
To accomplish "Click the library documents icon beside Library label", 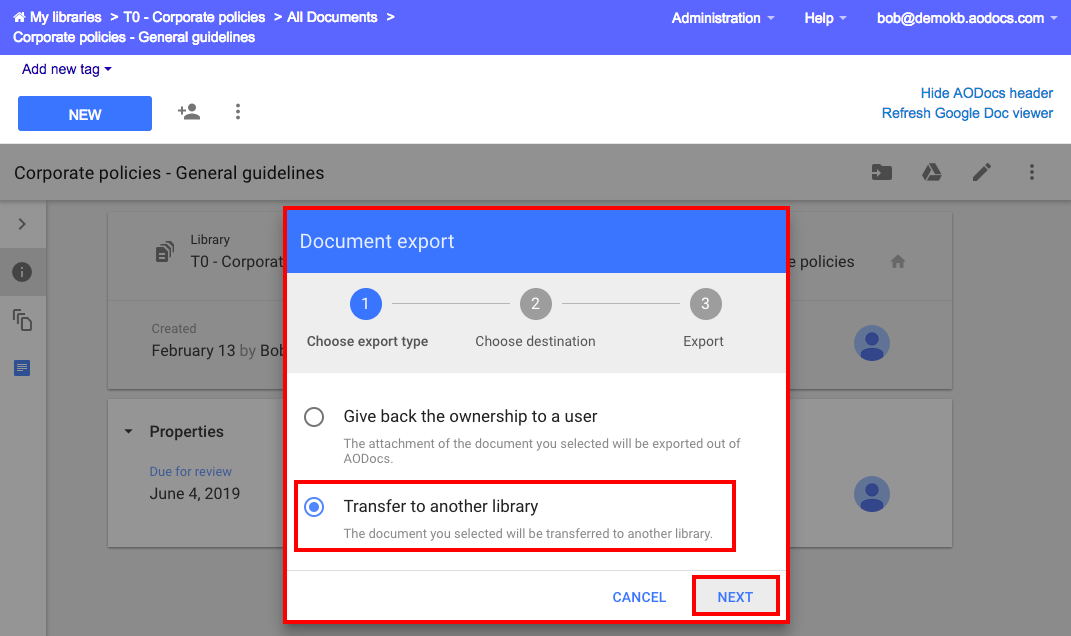I will pyautogui.click(x=165, y=252).
